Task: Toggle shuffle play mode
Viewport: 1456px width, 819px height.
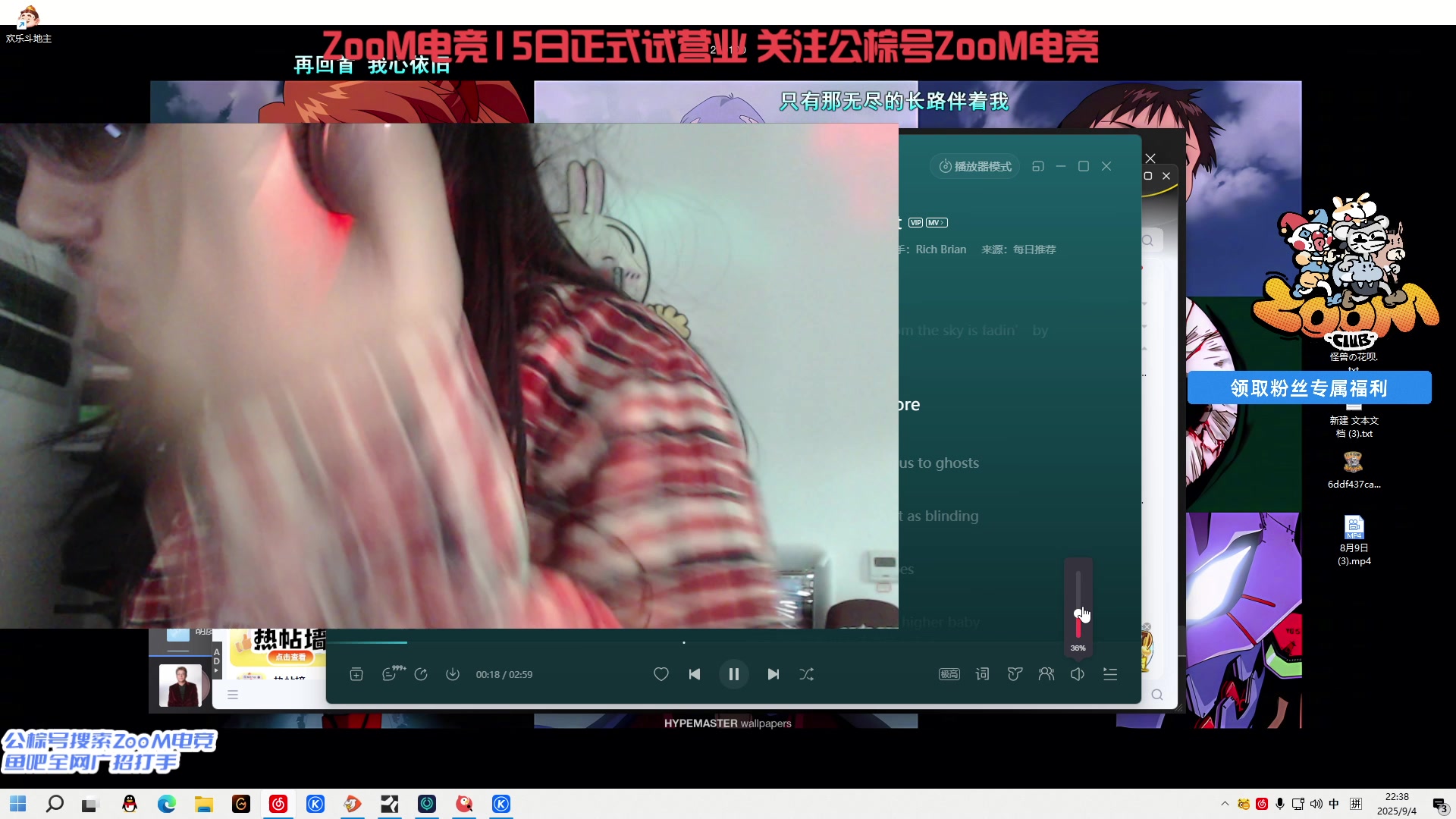Action: pos(807,674)
